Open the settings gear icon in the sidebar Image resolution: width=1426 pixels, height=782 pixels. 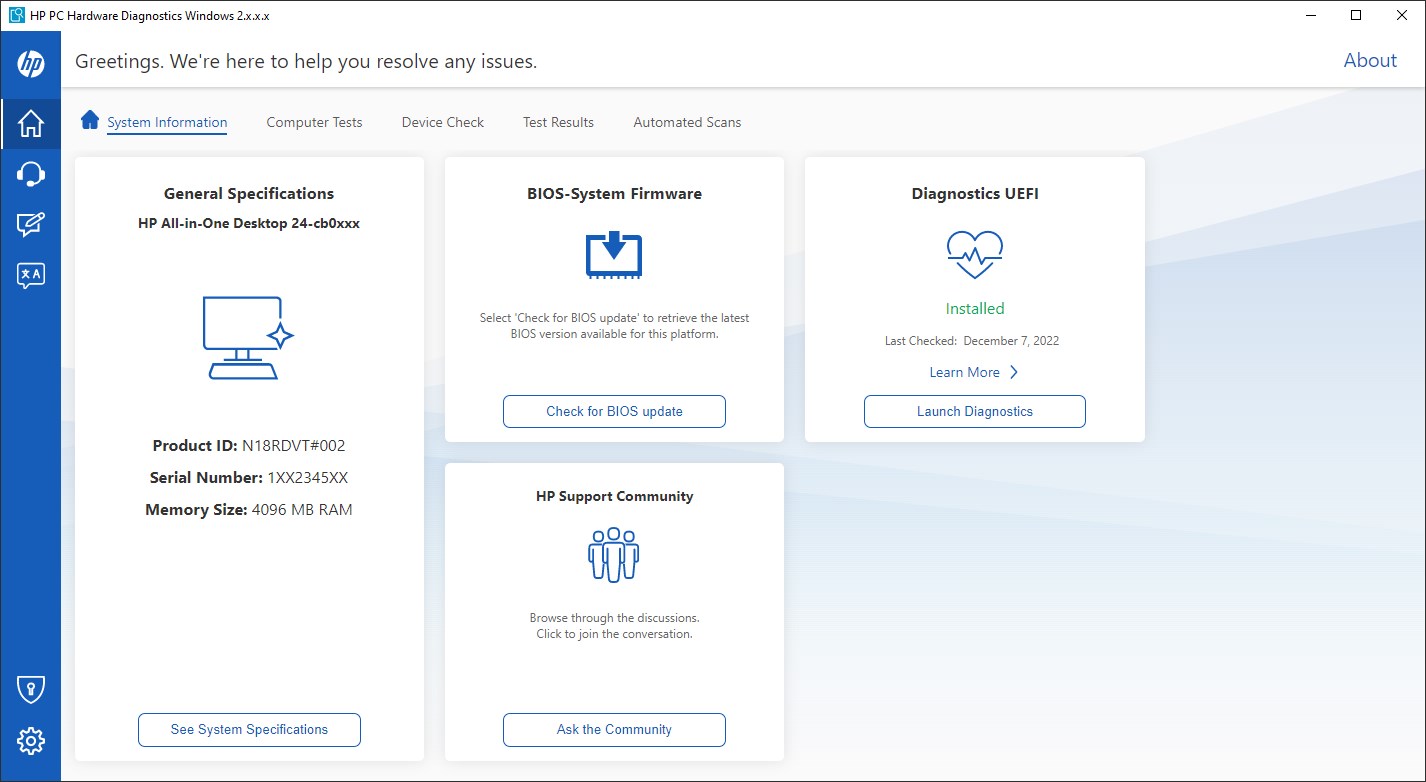point(30,740)
